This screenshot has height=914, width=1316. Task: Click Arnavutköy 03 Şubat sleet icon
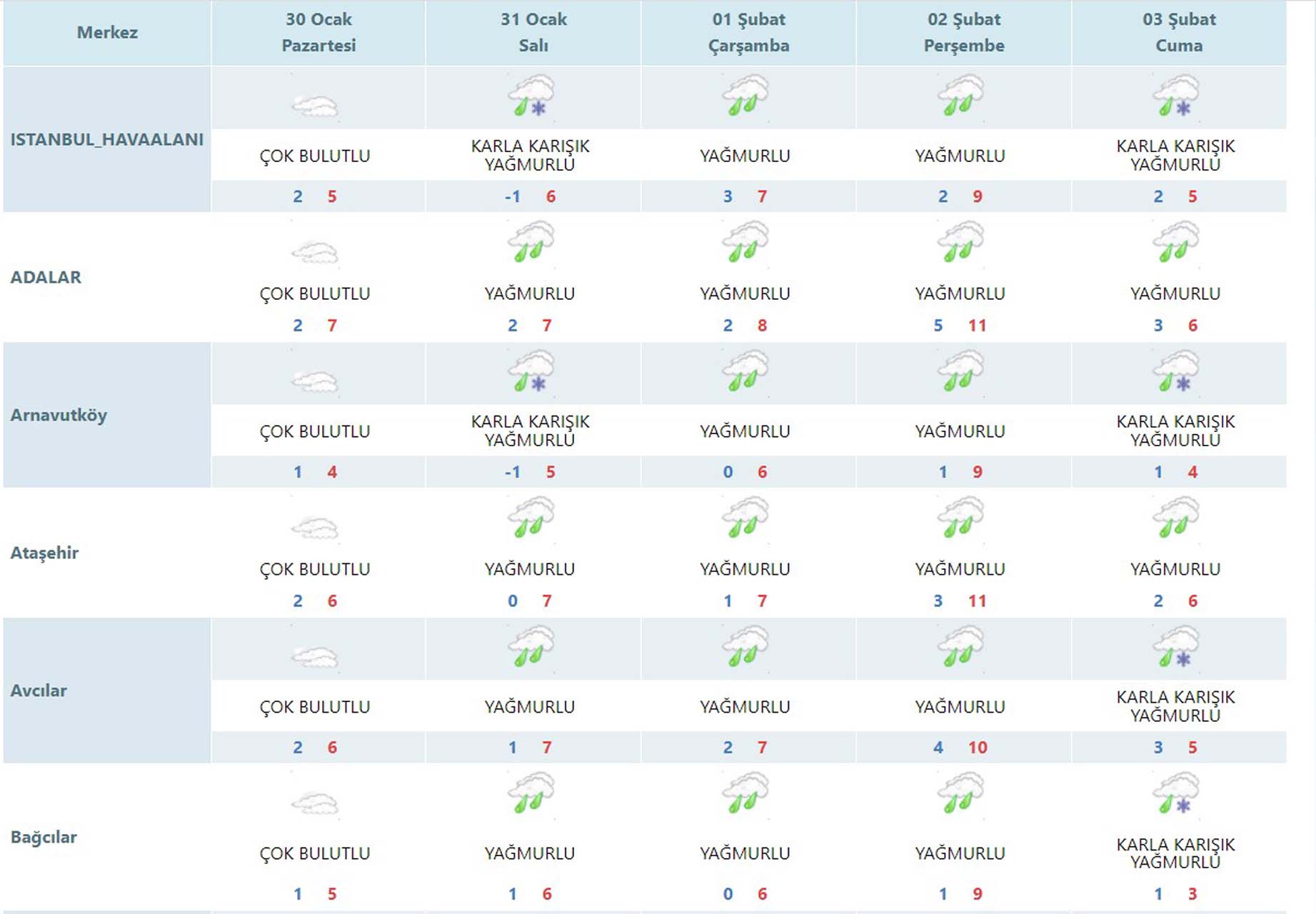pos(1175,372)
